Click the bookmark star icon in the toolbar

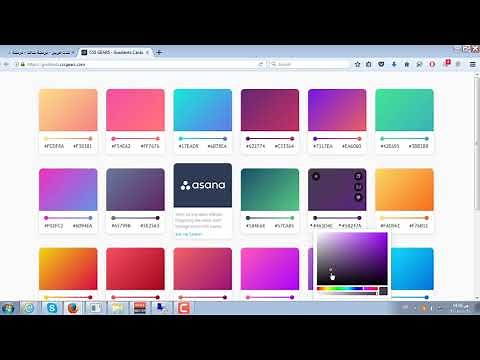click(x=357, y=64)
